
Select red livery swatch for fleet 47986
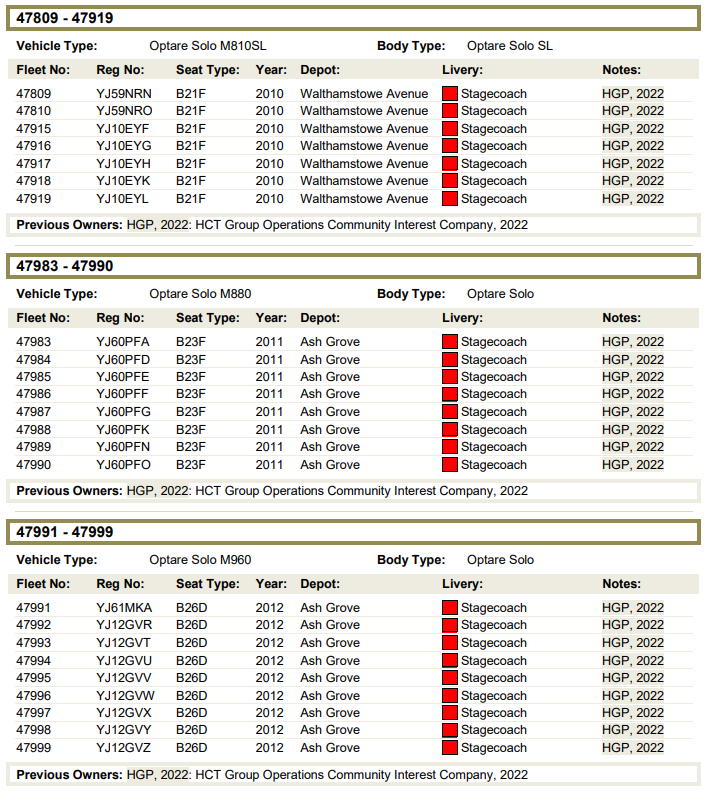450,395
